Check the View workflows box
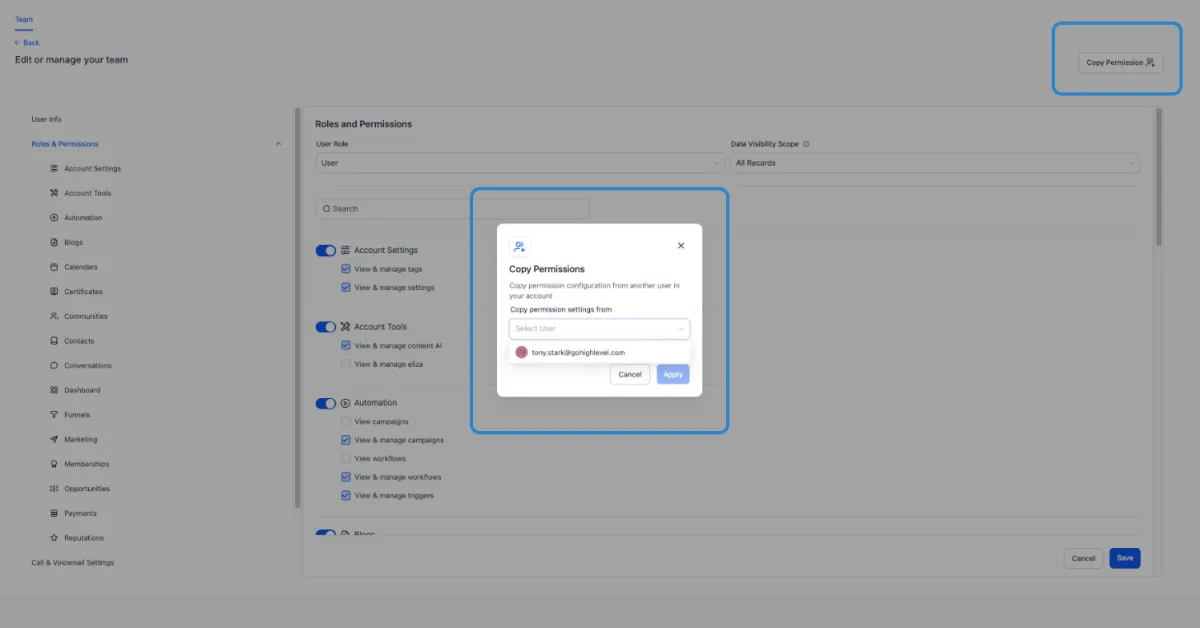1200x628 pixels. [346, 459]
